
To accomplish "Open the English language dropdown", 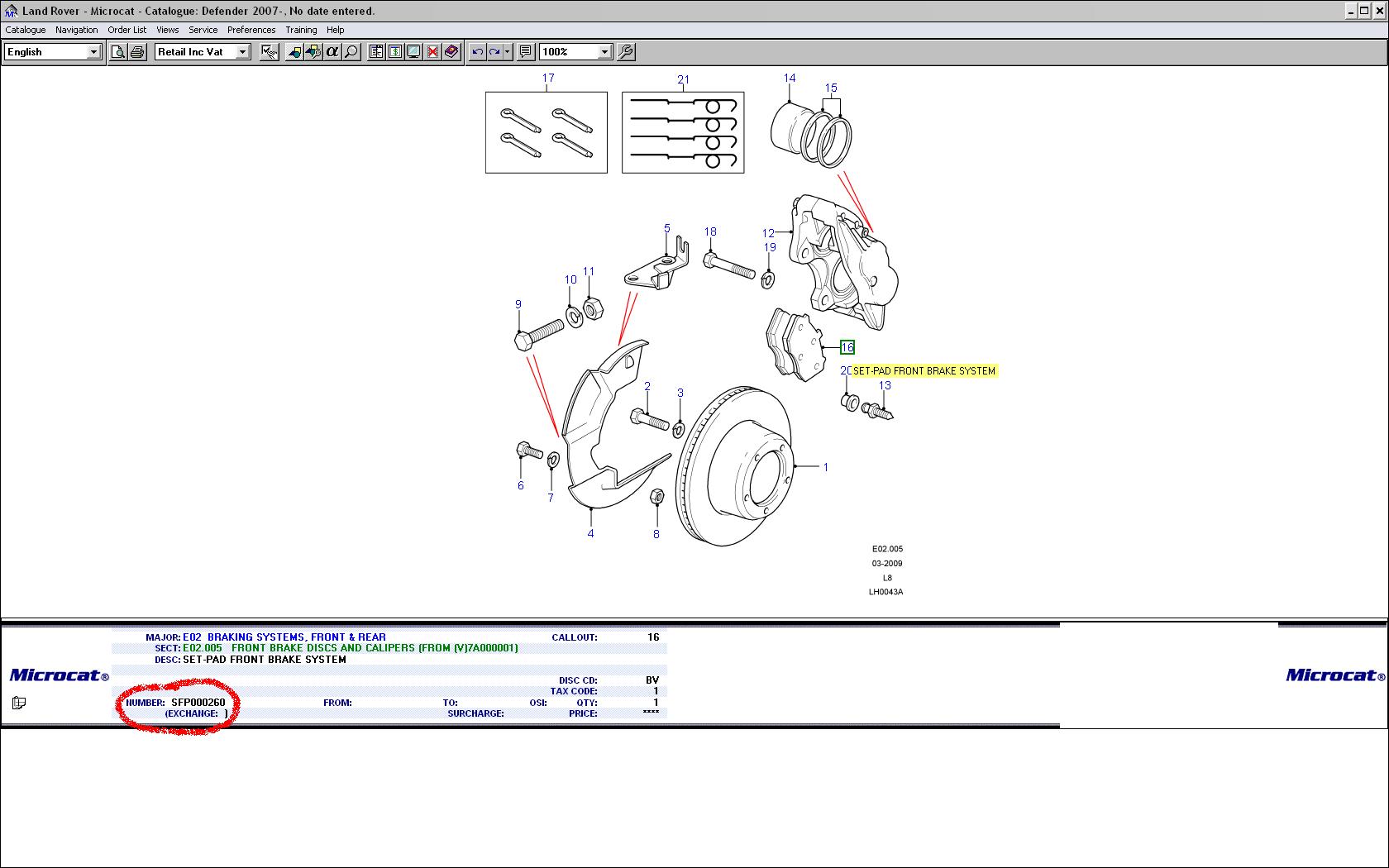I will [93, 52].
